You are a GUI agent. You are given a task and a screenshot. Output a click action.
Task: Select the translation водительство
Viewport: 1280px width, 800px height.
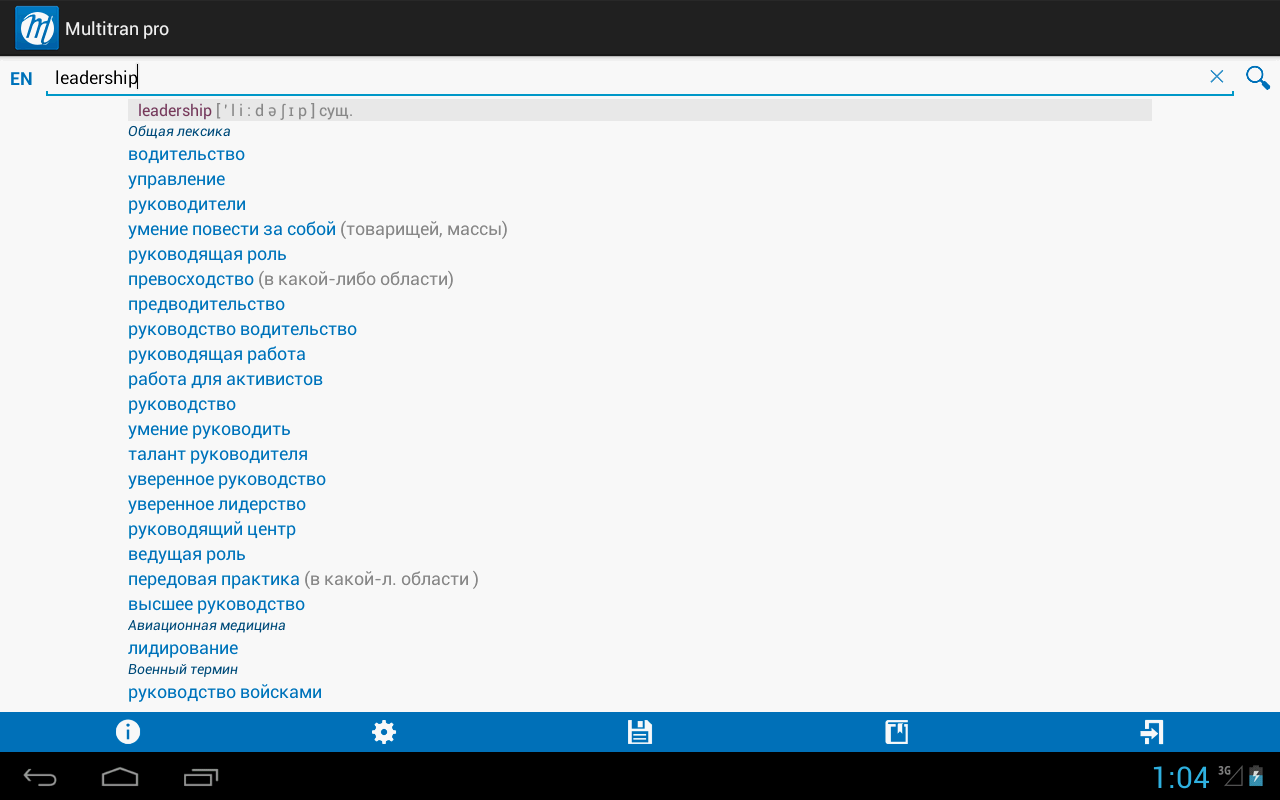click(x=185, y=153)
